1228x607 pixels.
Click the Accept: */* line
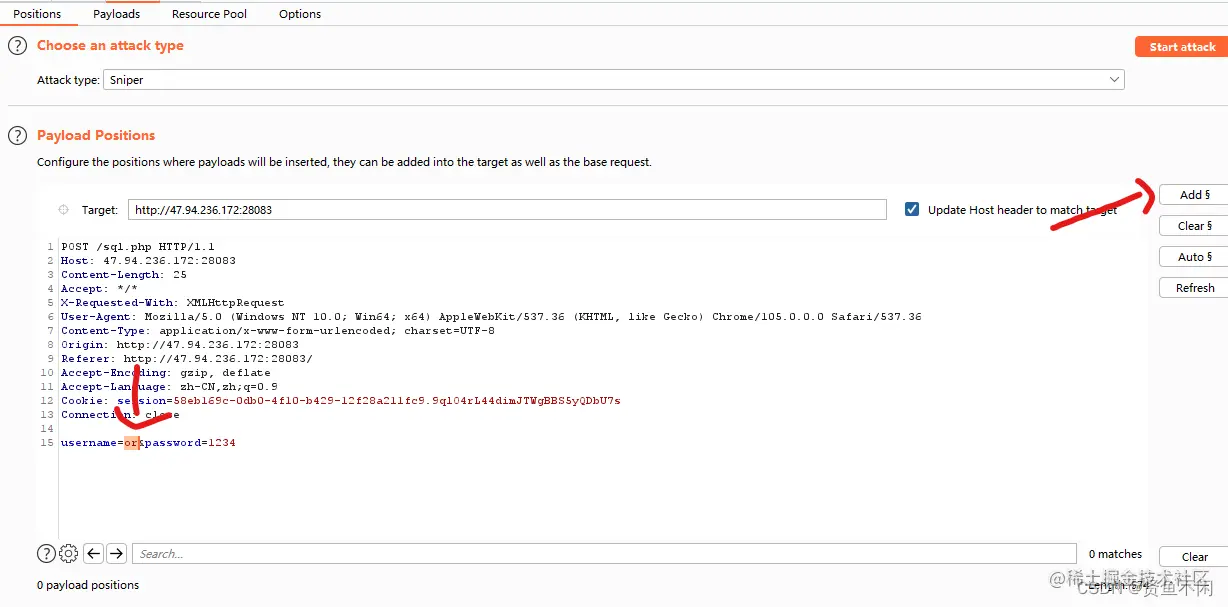pyautogui.click(x=99, y=289)
